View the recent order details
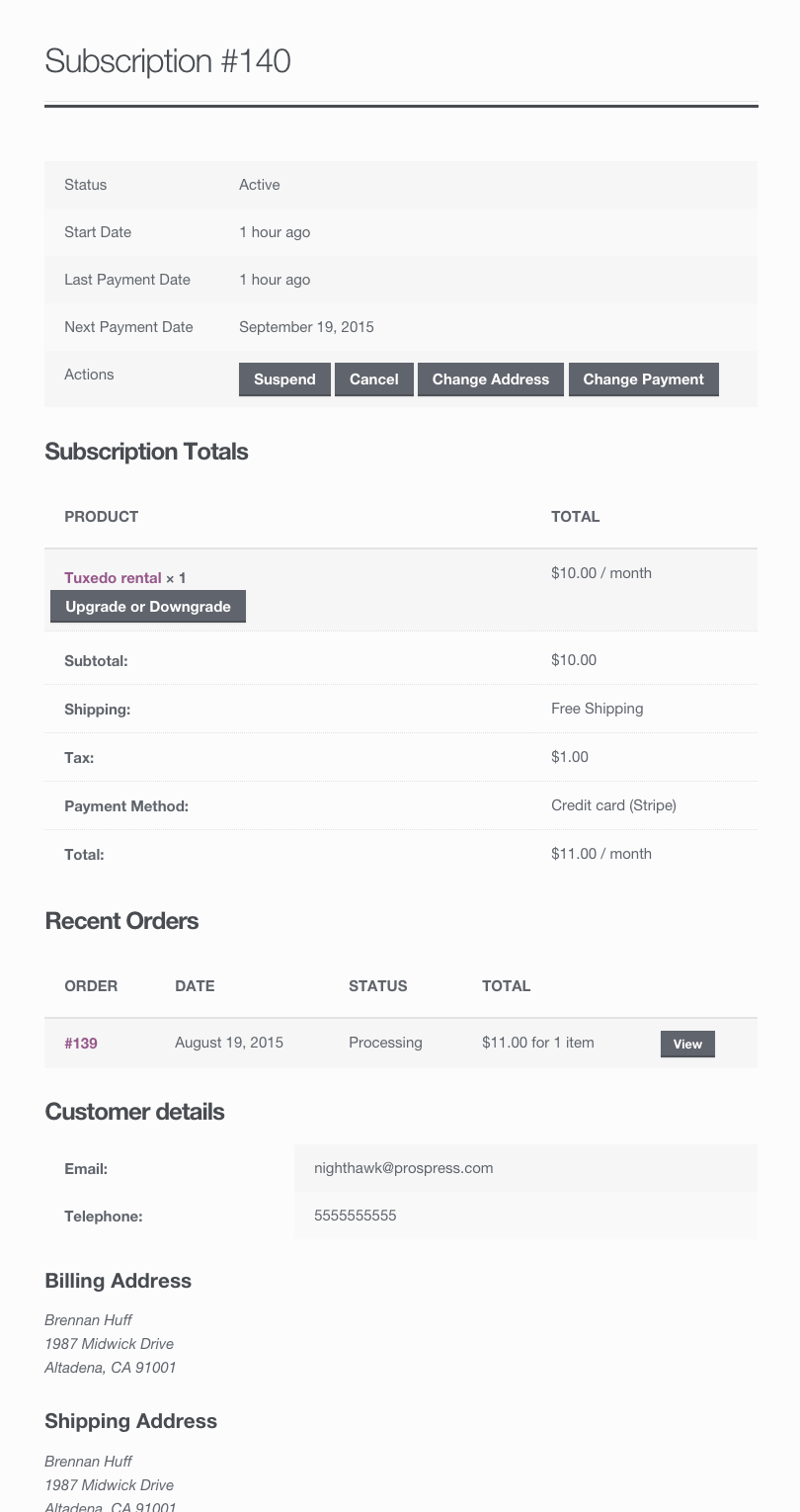The height and width of the screenshot is (1512, 800). (x=687, y=1044)
